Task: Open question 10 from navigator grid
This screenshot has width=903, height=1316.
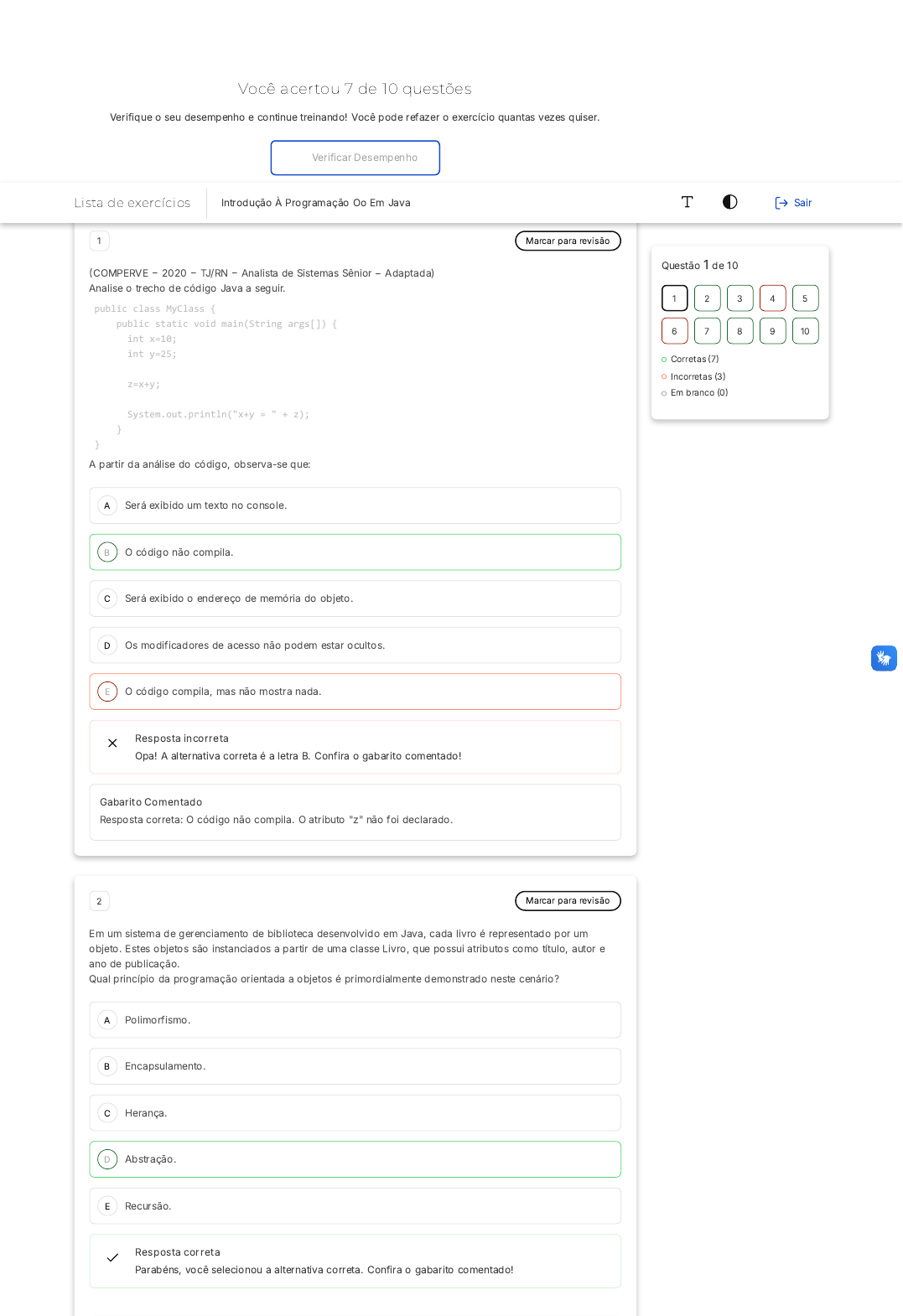Action: pyautogui.click(x=805, y=331)
